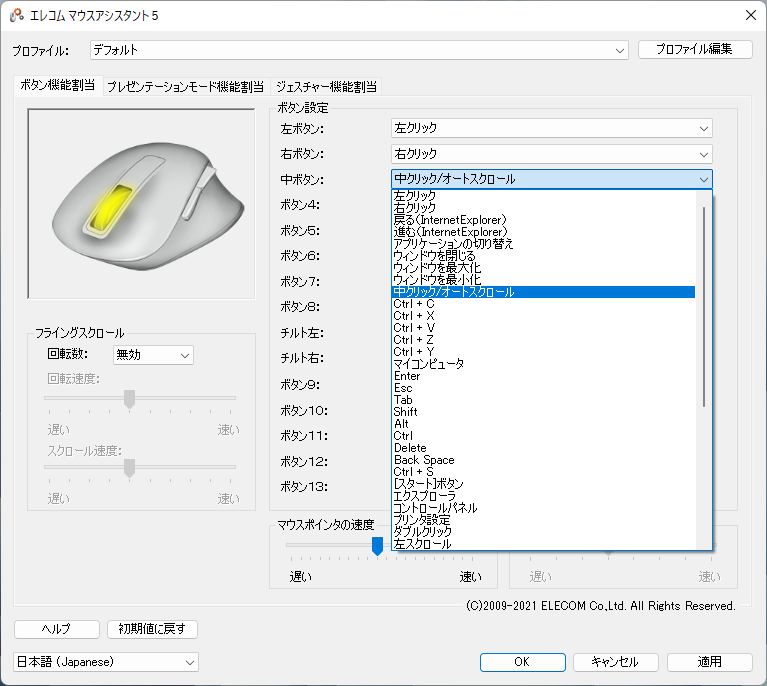Select the standalone Ctrl option in list
The height and width of the screenshot is (686, 767).
(x=543, y=435)
